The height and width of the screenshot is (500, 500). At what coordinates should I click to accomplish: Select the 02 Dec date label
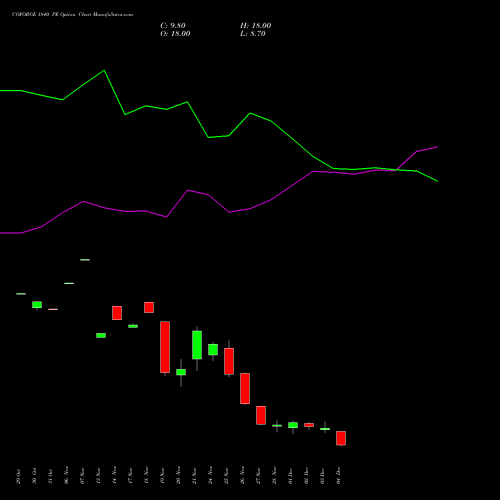tap(306, 476)
